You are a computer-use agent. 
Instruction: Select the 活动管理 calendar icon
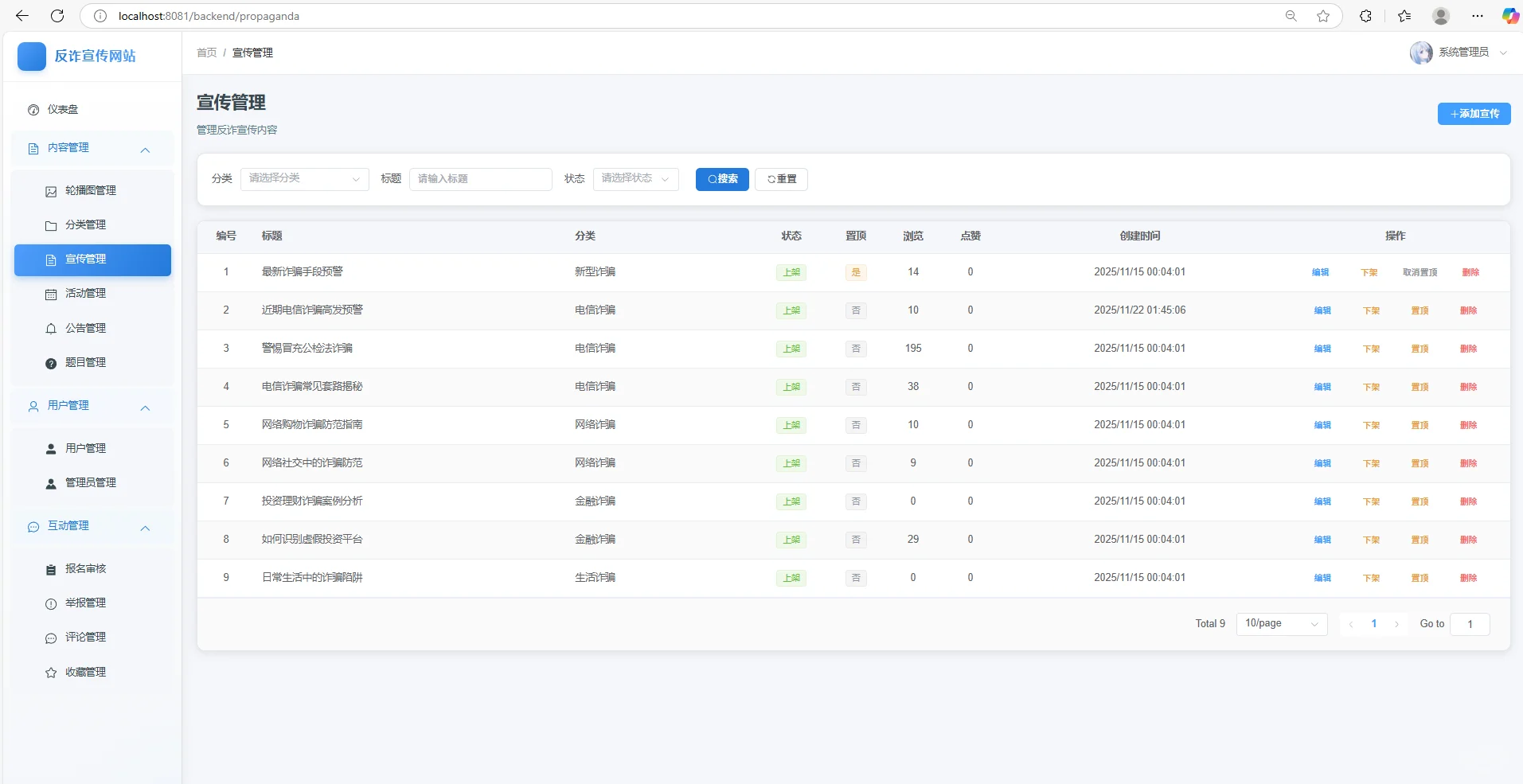[x=51, y=293]
